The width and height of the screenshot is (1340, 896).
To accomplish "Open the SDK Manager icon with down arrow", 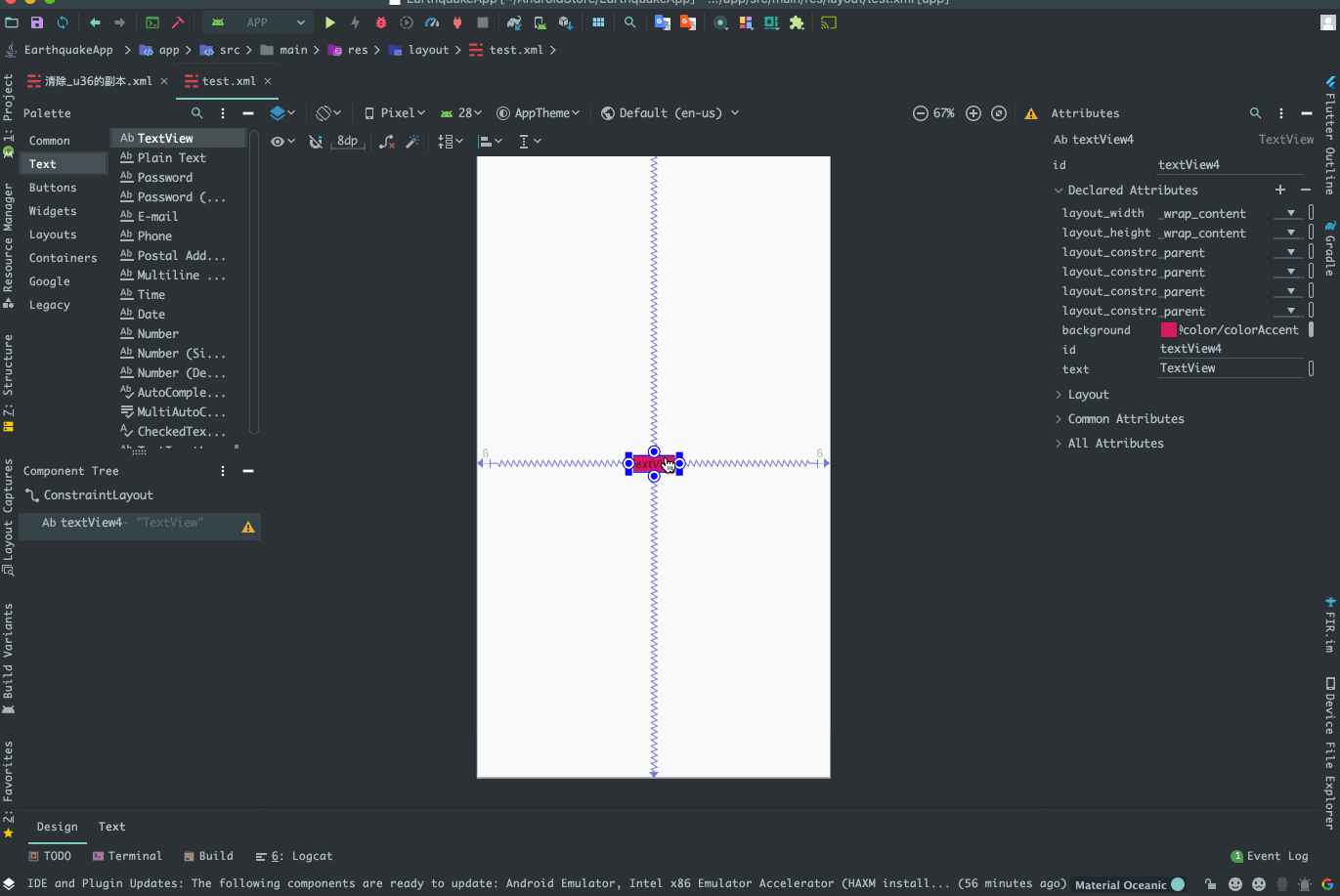I will (x=565, y=22).
